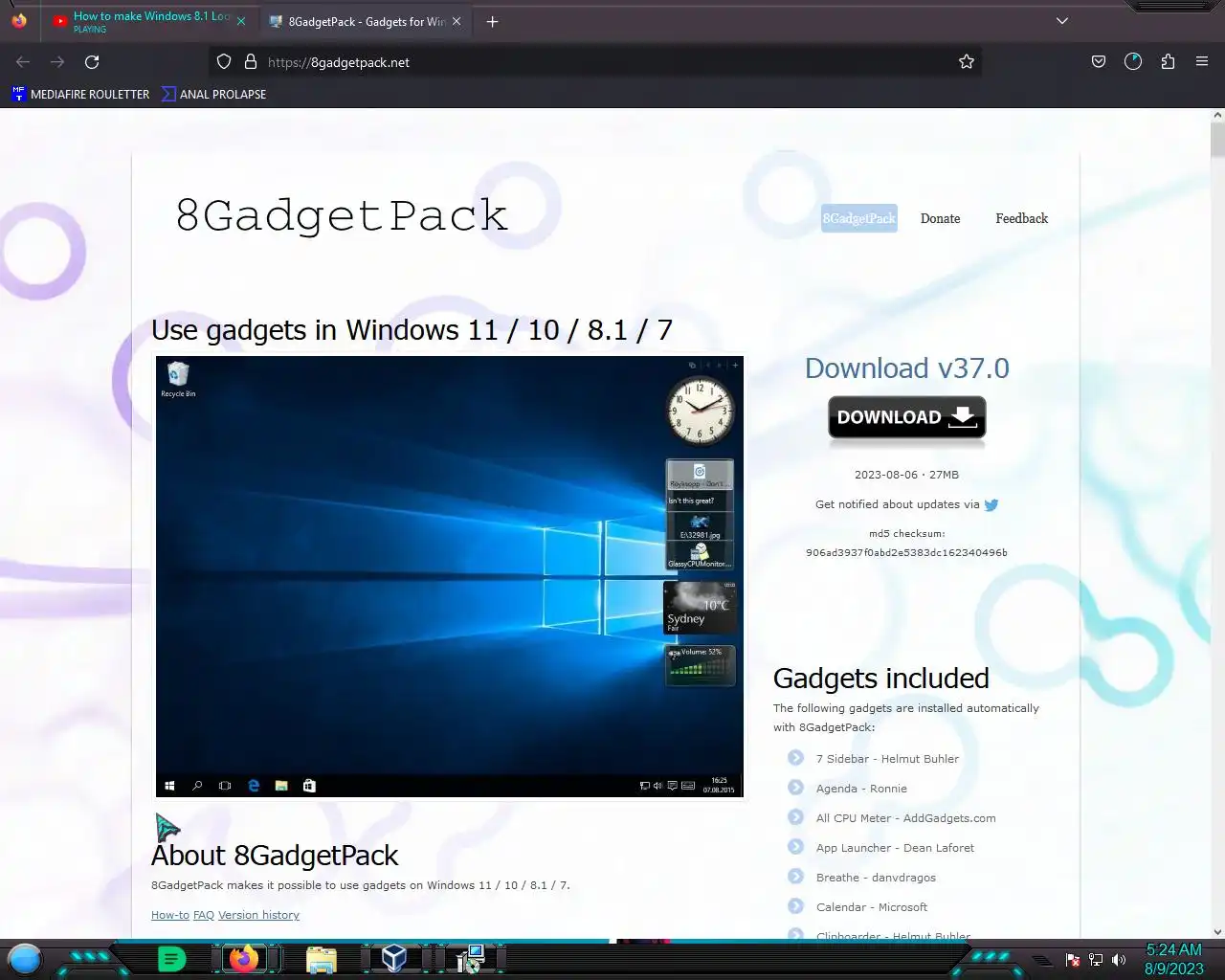Screen dimensions: 1225x980
Task: Click the volume speaker tray icon
Action: (1119, 960)
